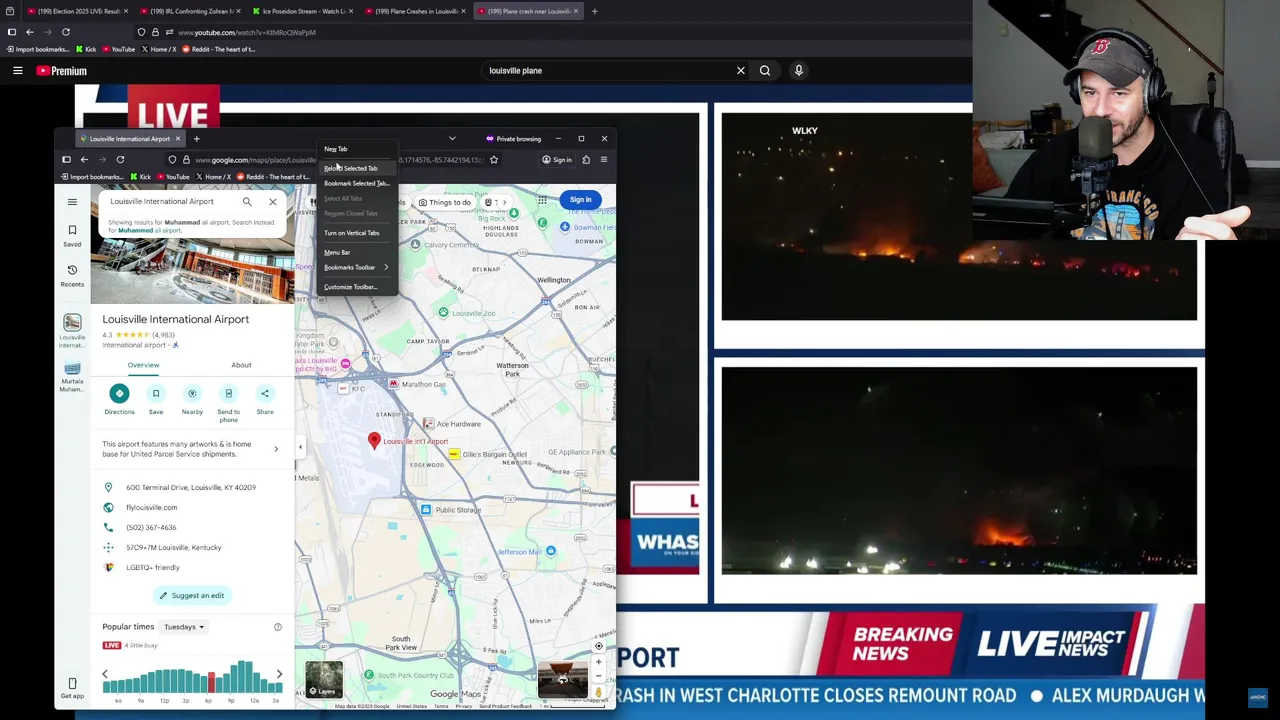
Task: Open Firefox application menu in Maps window
Action: pyautogui.click(x=603, y=160)
